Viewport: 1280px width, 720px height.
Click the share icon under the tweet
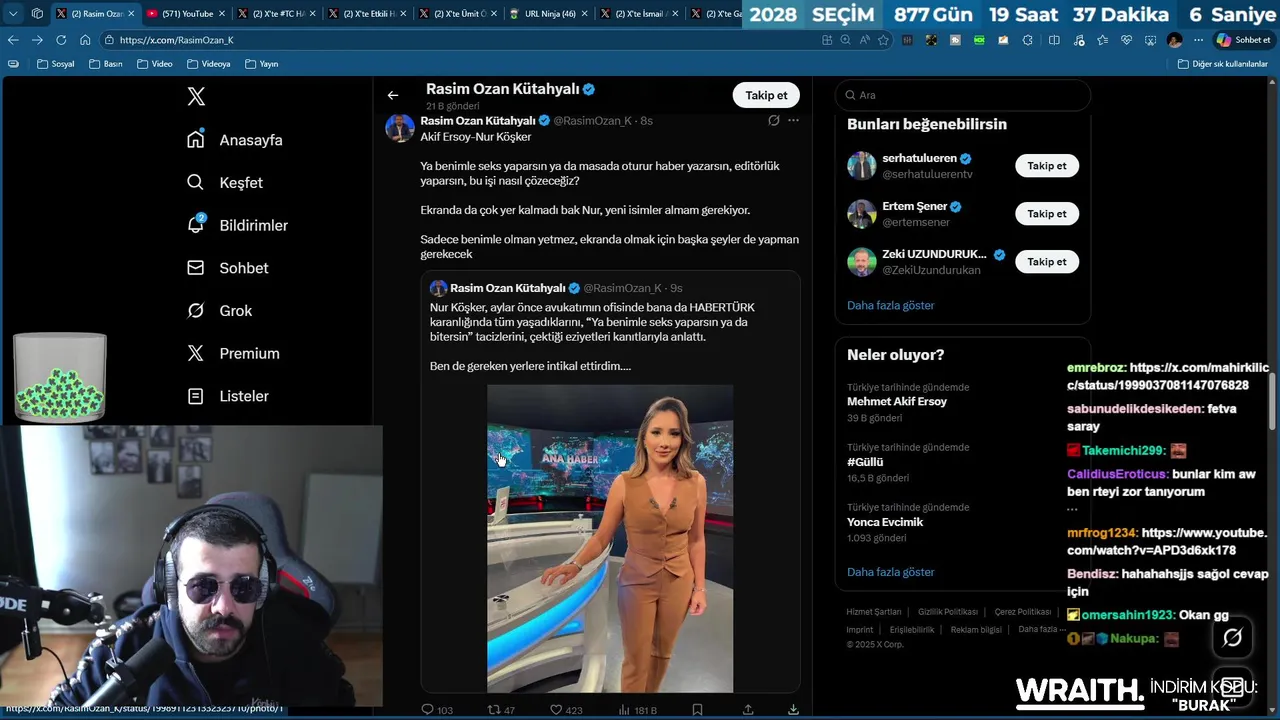click(748, 710)
